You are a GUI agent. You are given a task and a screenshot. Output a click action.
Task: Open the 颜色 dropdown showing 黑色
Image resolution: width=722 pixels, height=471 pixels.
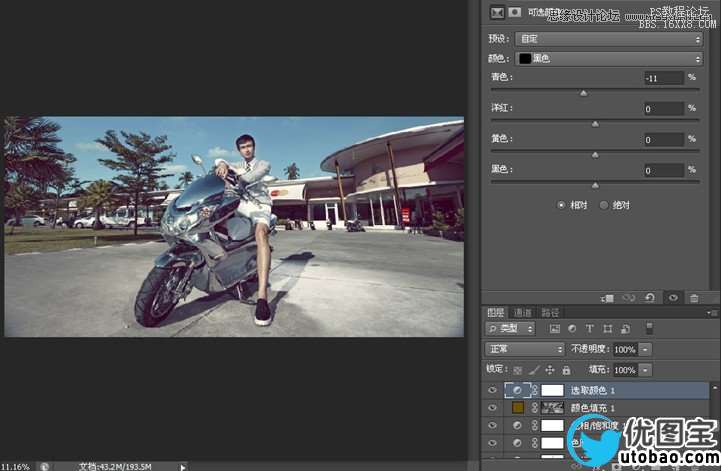[609, 58]
